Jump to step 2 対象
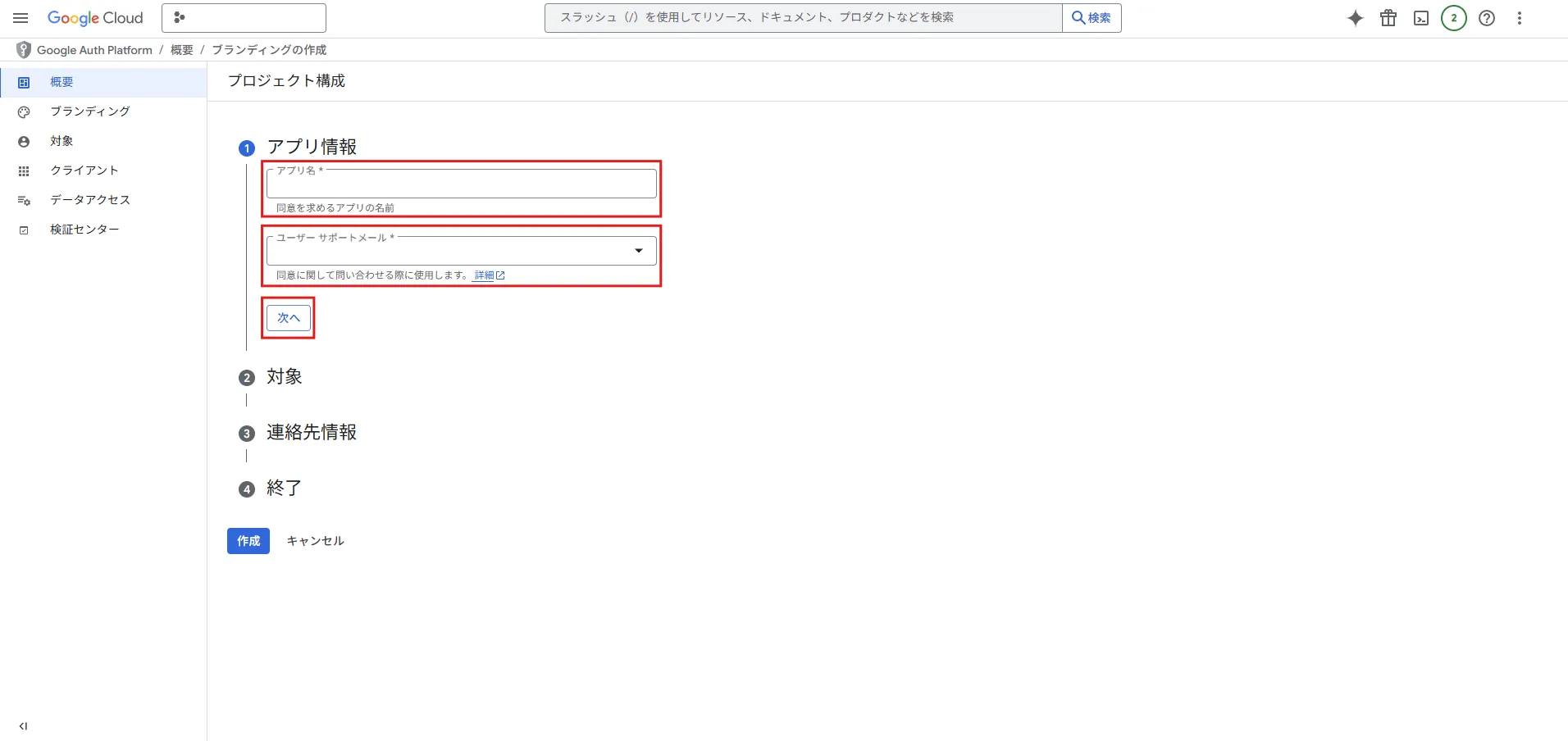The height and width of the screenshot is (741, 1568). pyautogui.click(x=285, y=376)
